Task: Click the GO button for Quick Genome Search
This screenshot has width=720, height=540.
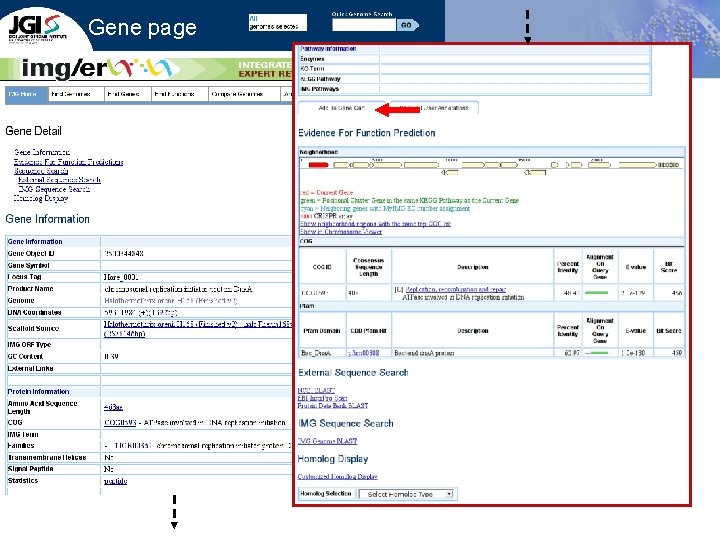Action: (x=408, y=25)
